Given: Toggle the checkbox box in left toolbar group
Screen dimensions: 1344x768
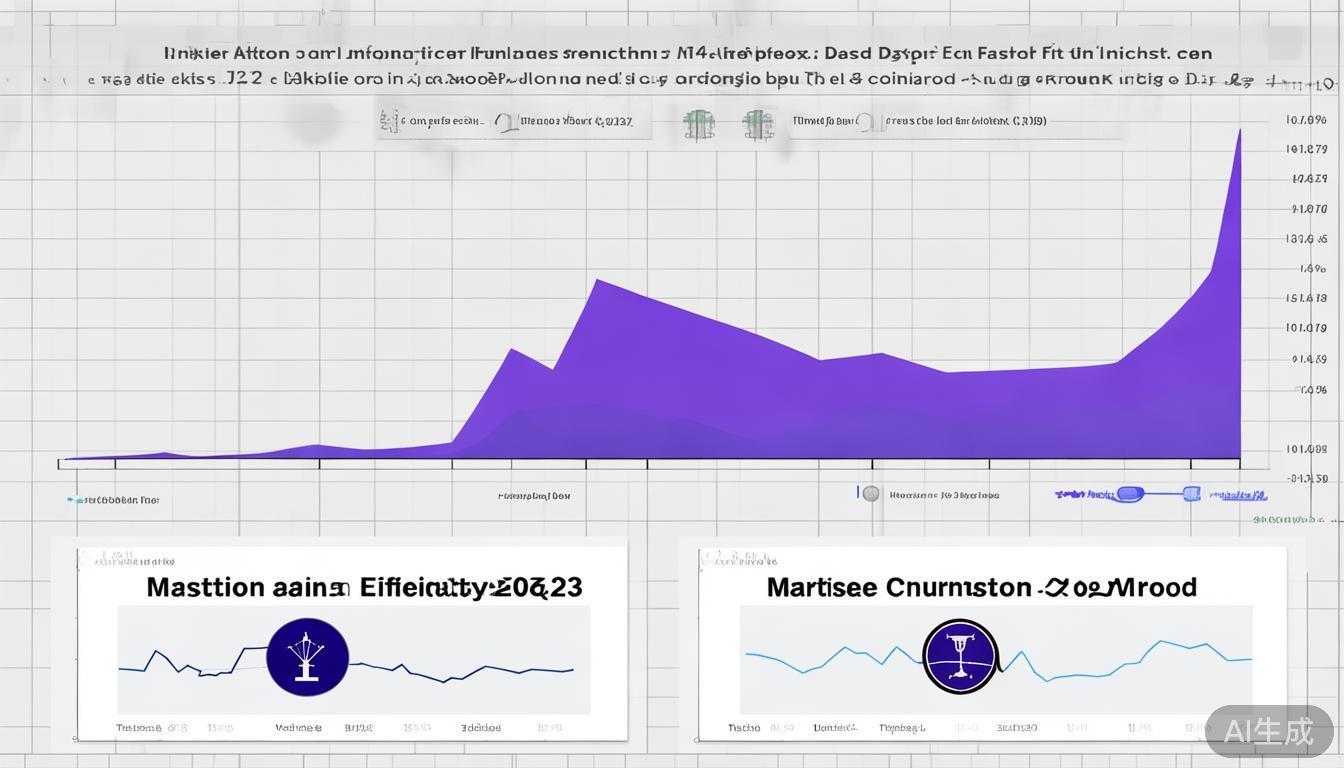Looking at the screenshot, I should tap(506, 123).
